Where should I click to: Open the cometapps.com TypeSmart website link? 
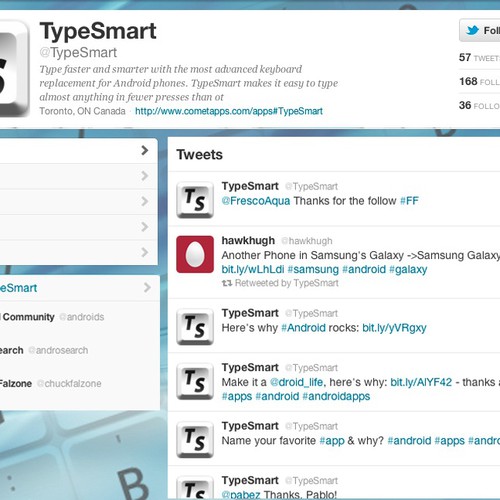[229, 111]
